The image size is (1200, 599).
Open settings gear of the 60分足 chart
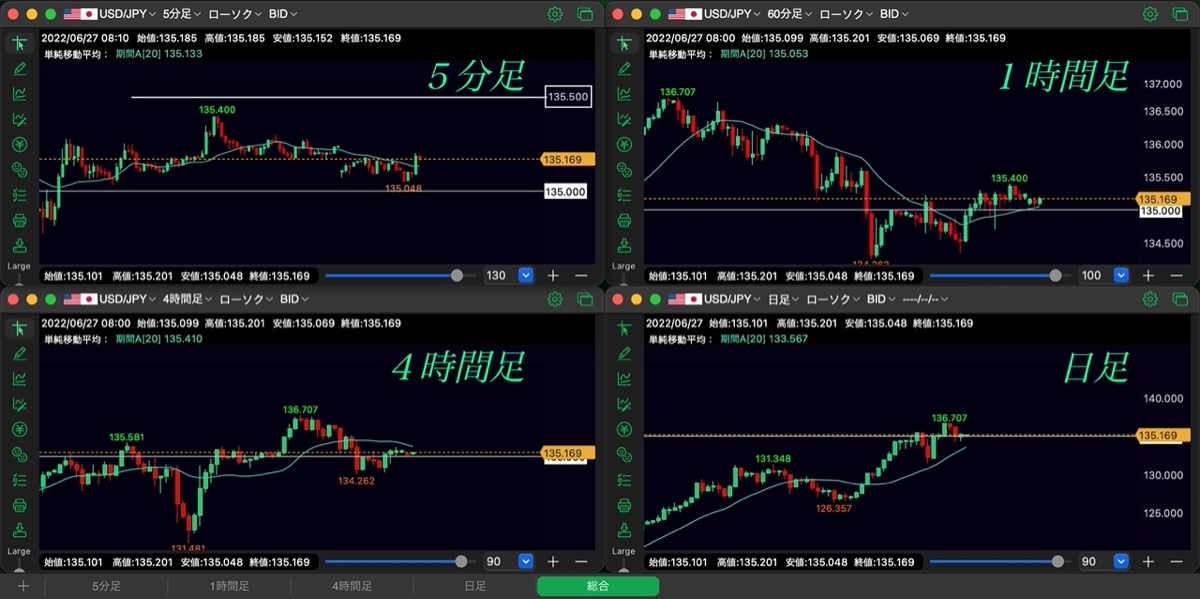coord(1150,14)
